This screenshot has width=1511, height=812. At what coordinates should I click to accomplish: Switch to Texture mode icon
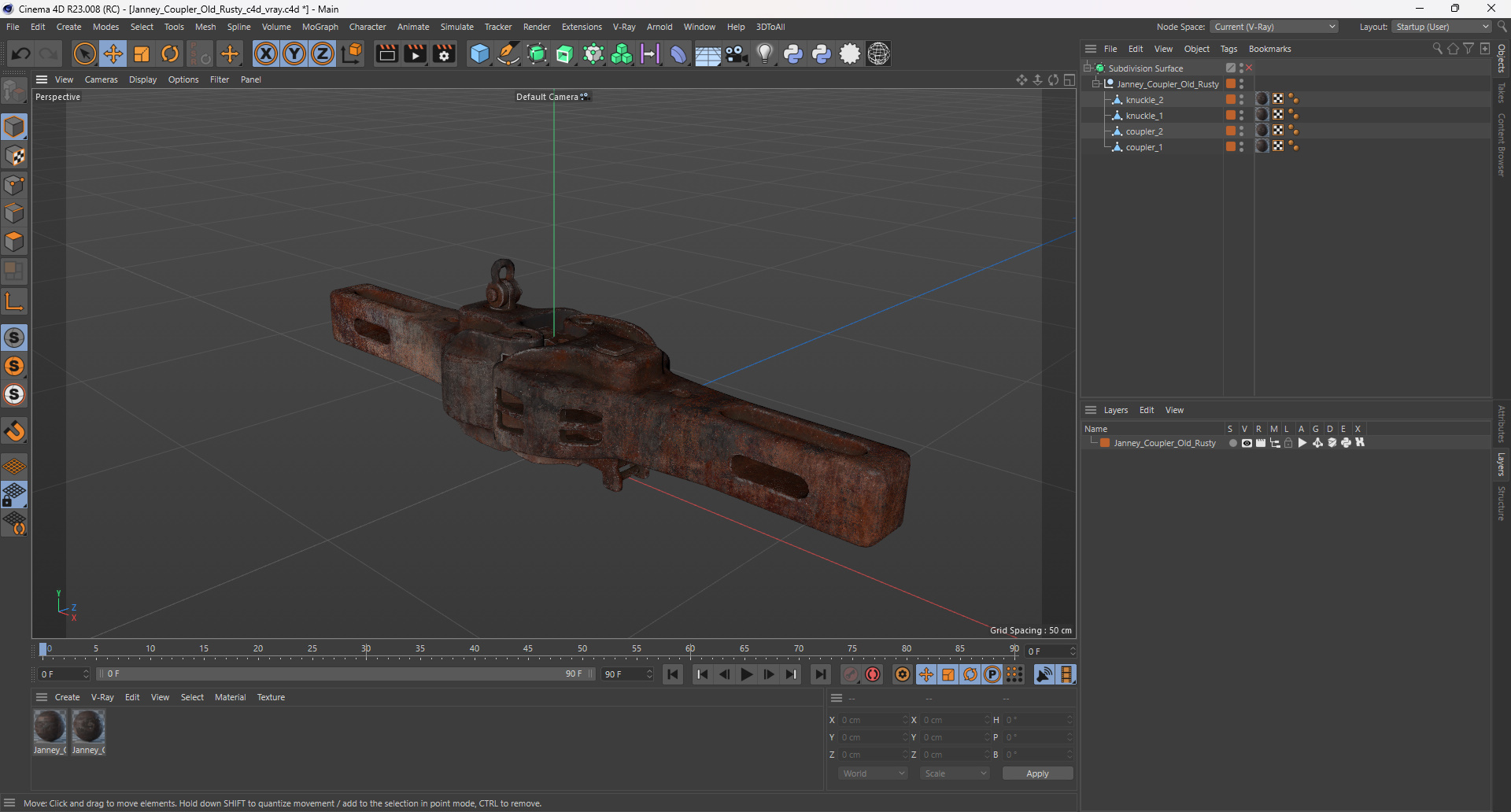(x=14, y=156)
